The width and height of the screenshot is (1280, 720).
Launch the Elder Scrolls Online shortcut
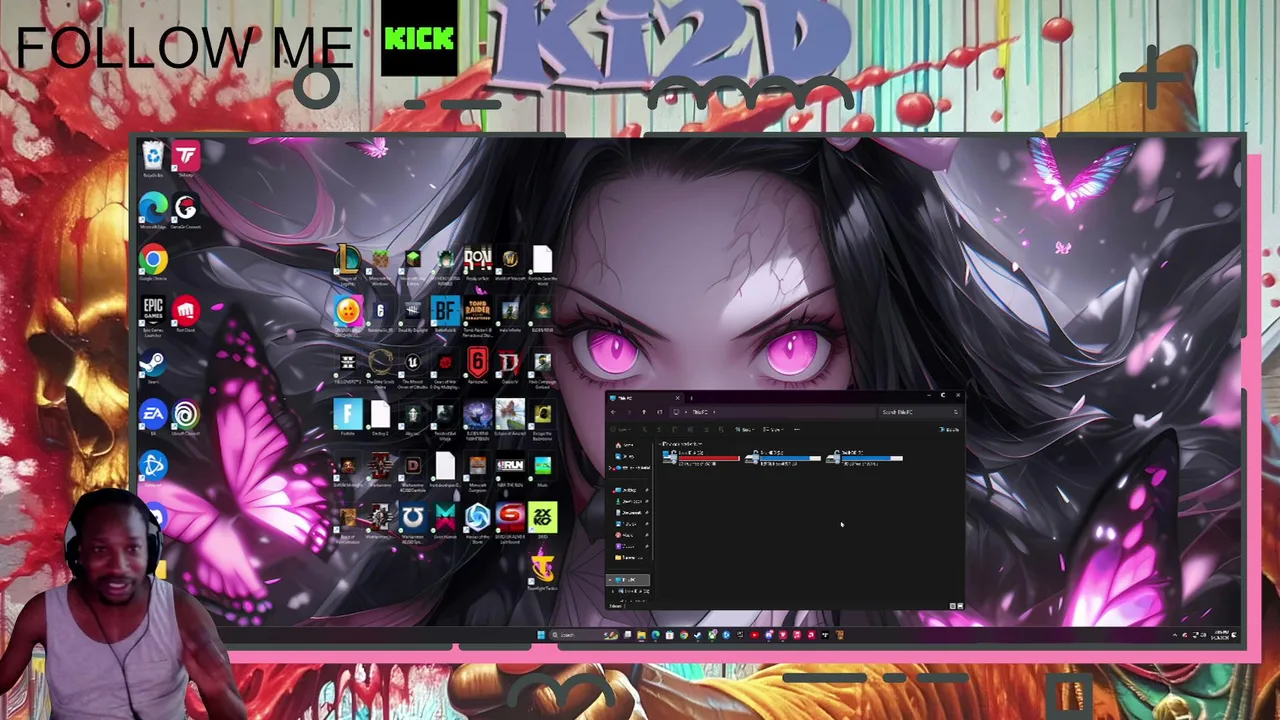[380, 367]
